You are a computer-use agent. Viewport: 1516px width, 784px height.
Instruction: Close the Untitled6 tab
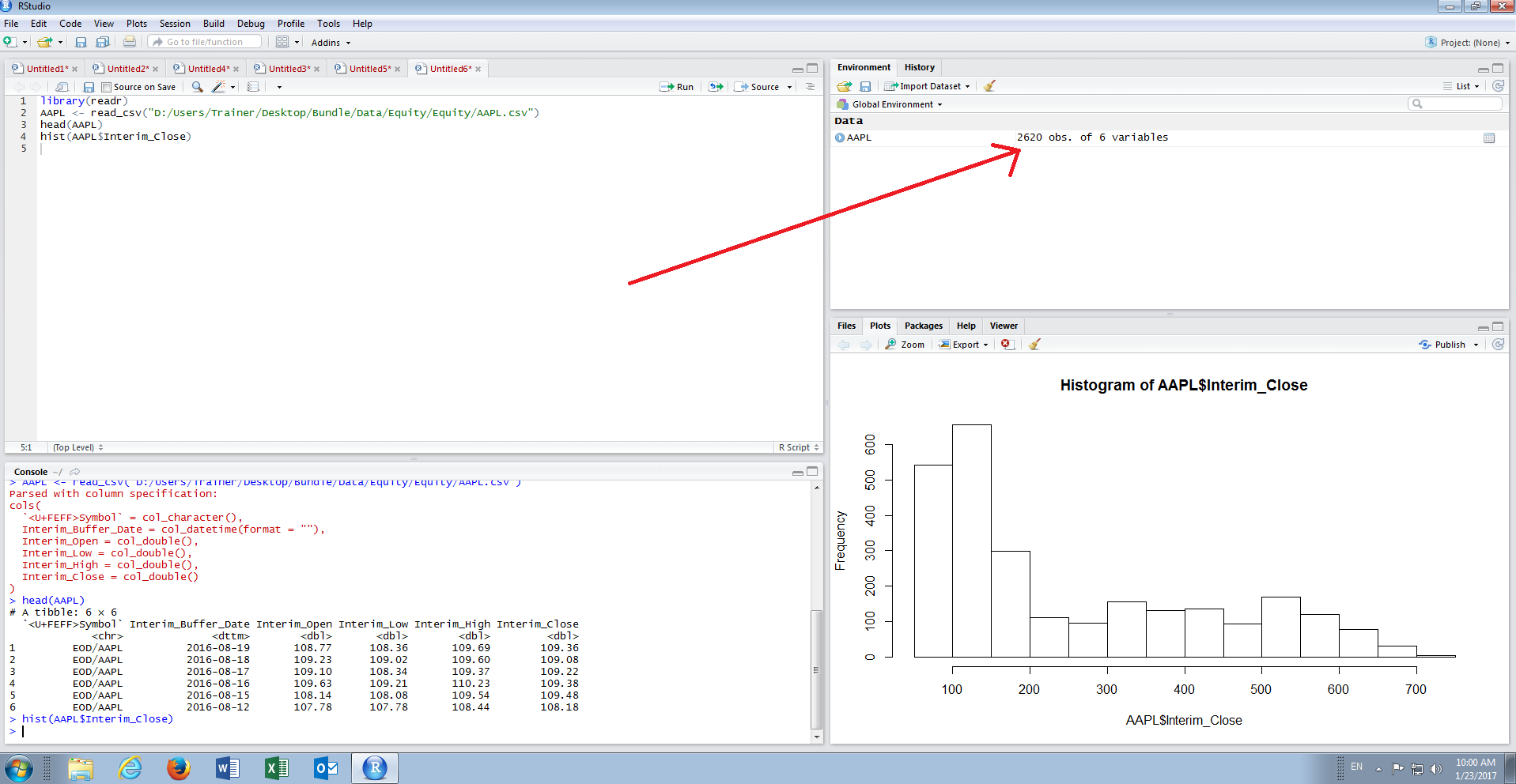[x=478, y=70]
